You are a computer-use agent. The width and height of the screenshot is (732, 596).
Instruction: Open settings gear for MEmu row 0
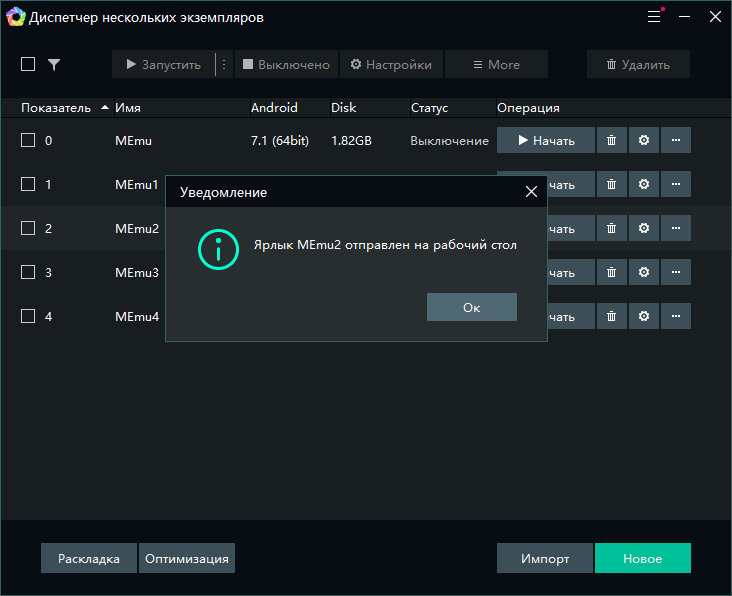644,141
